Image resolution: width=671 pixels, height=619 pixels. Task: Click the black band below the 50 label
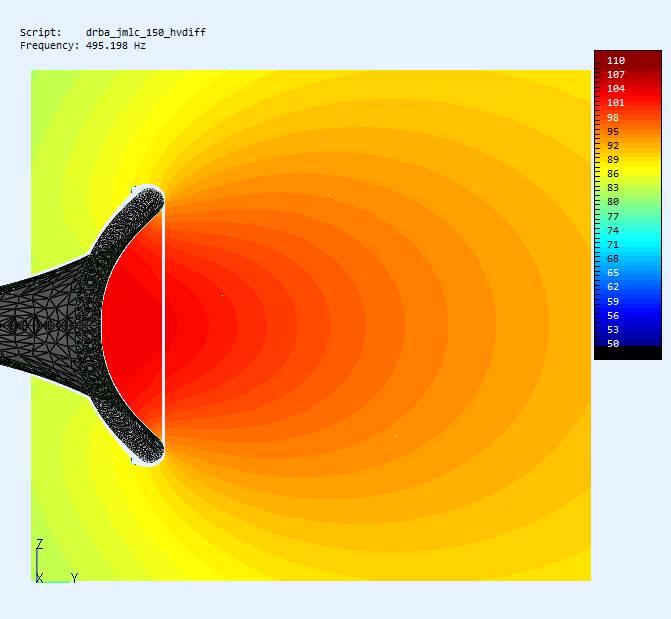[628, 353]
